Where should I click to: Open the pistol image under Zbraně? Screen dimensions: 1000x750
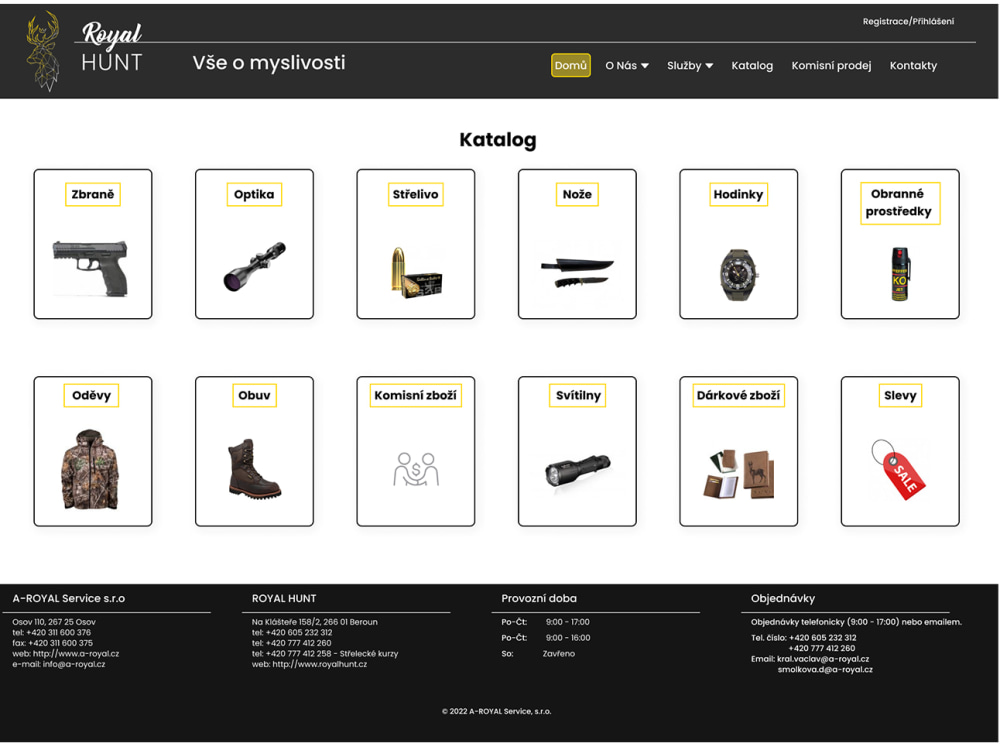coord(91,268)
